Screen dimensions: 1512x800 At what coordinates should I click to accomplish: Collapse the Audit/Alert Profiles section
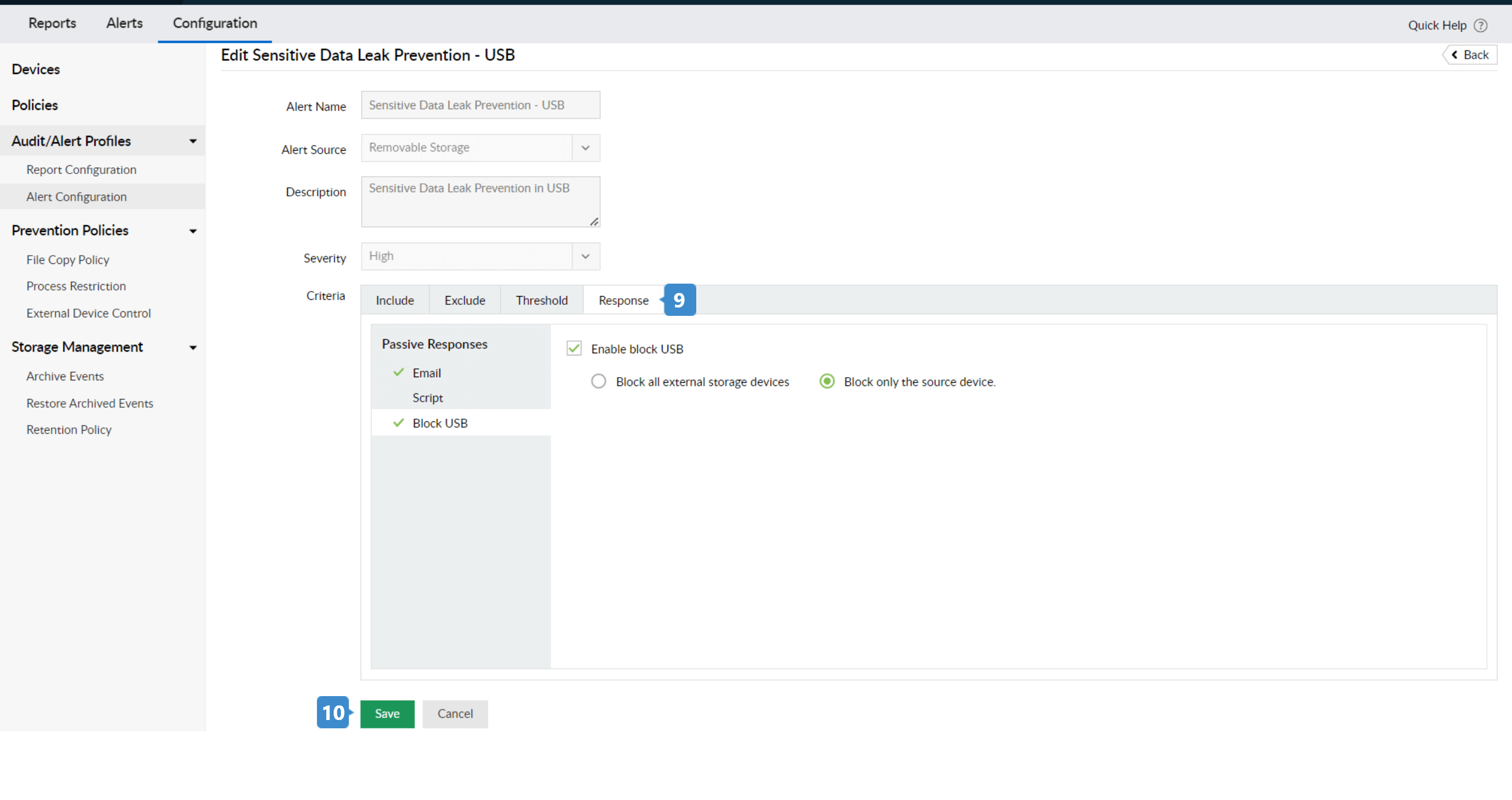point(193,141)
